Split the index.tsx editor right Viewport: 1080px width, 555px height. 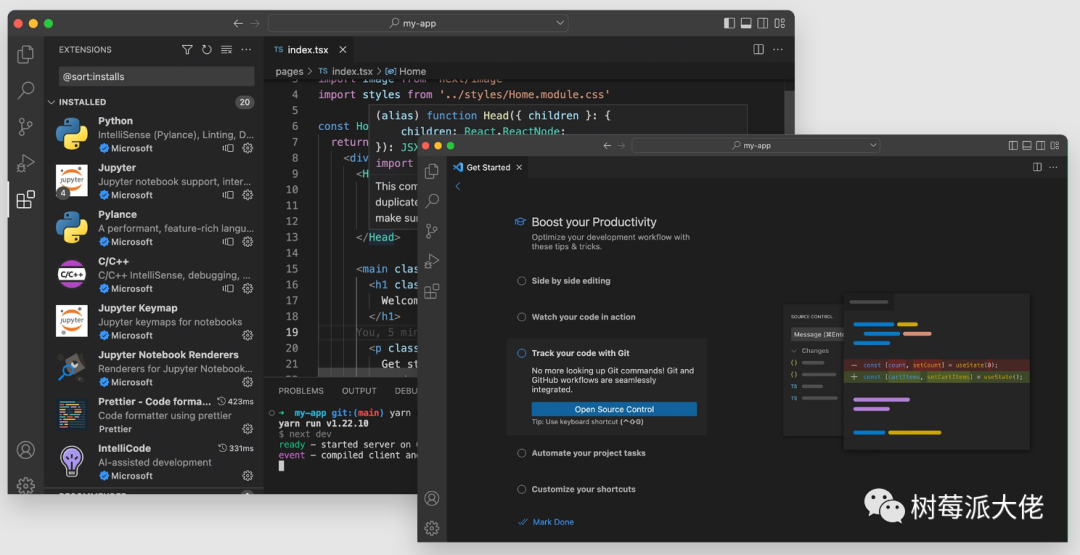pos(758,50)
